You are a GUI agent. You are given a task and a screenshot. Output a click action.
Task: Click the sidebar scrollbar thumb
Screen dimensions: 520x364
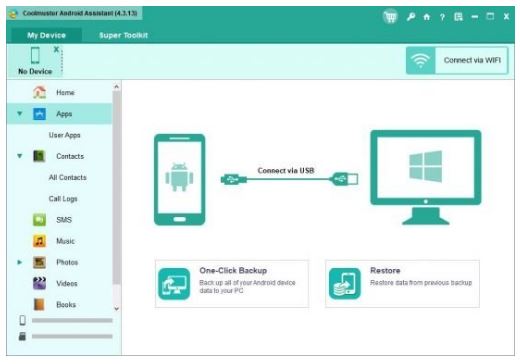coord(116,188)
